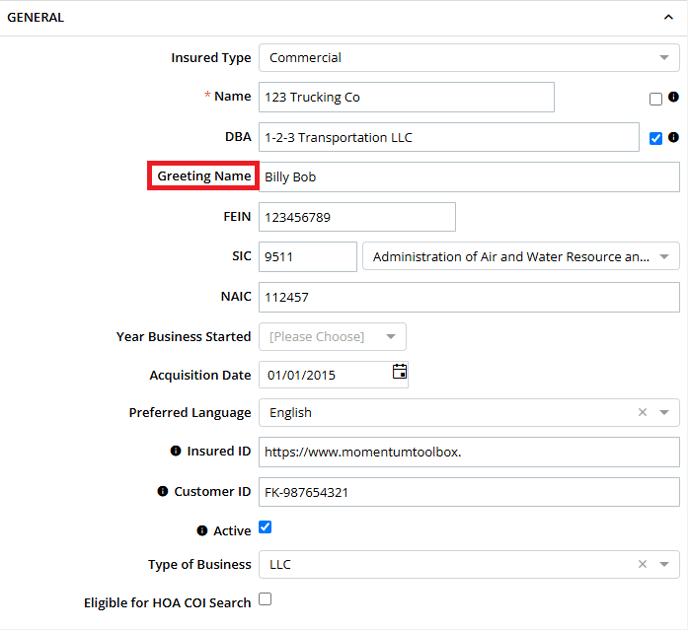Collapse the GENERAL section
Screen dimensions: 688x630
(x=668, y=18)
